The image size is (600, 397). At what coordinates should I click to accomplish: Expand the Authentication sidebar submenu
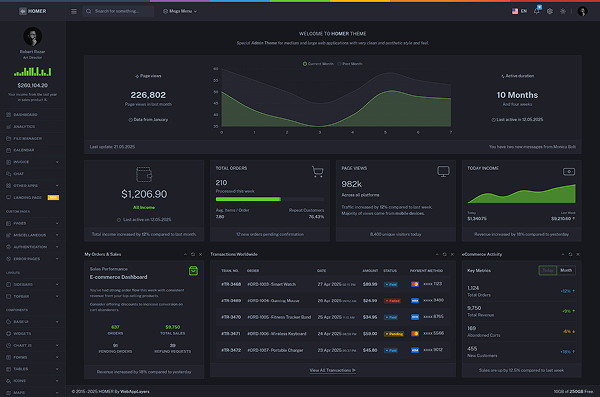point(33,247)
